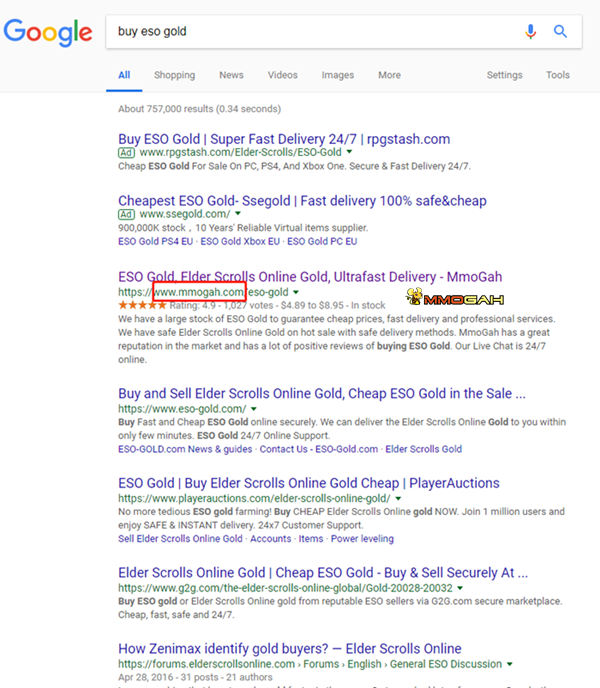This screenshot has width=600, height=688.
Task: Open the rpgstash Buy ESO Gold ad title
Action: tap(284, 139)
